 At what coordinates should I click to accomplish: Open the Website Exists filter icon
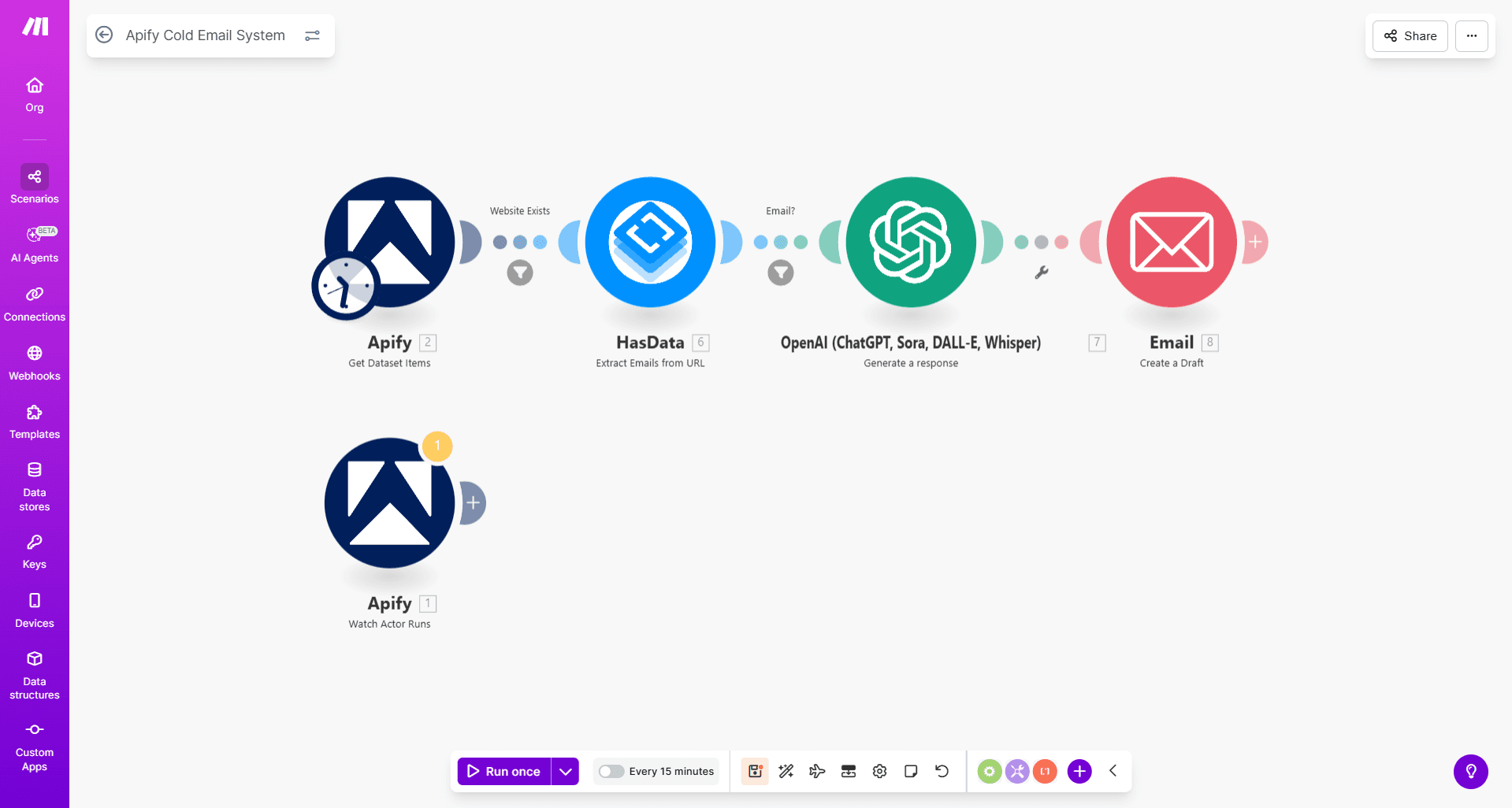click(520, 272)
